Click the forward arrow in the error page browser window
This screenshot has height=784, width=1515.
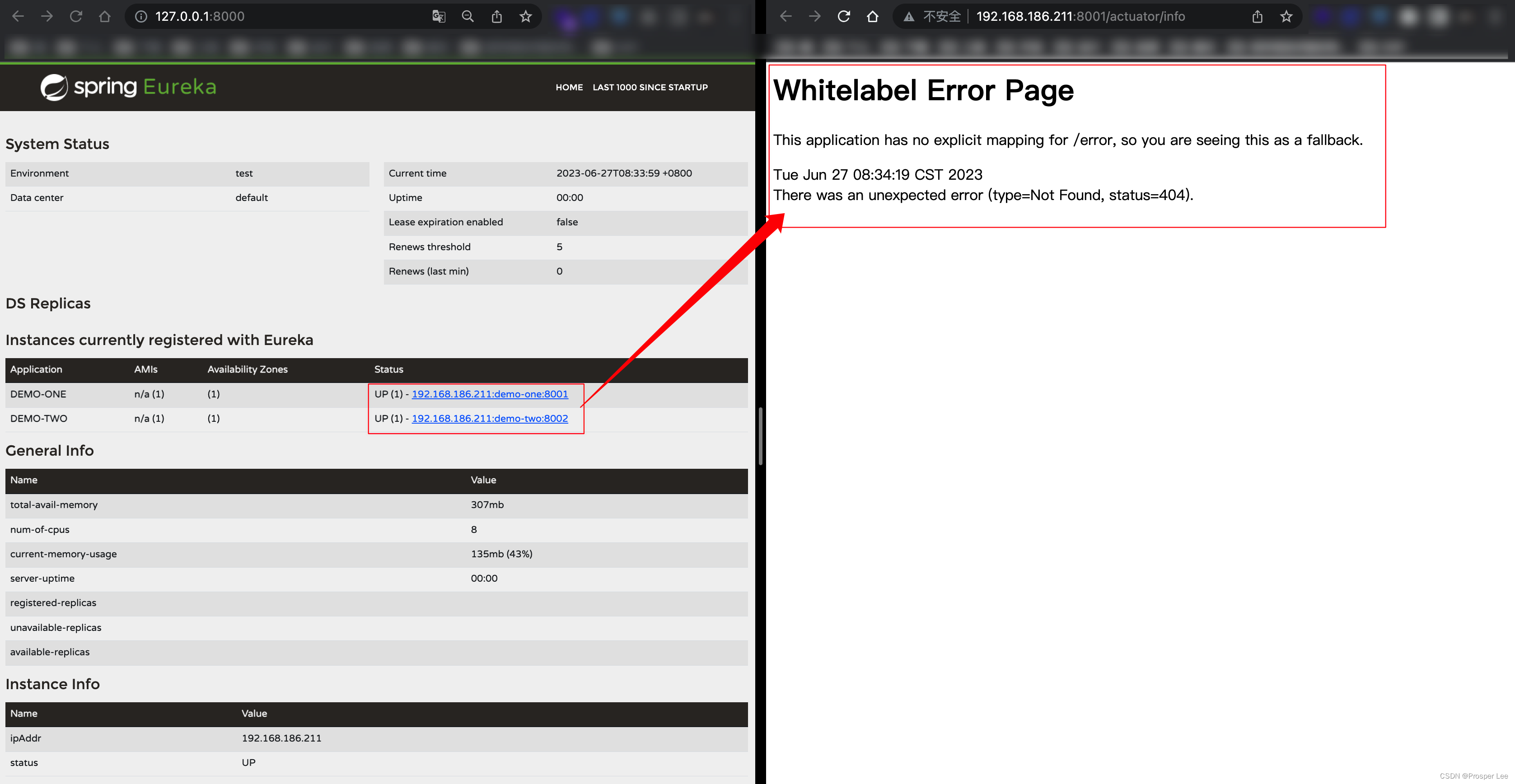pyautogui.click(x=814, y=16)
